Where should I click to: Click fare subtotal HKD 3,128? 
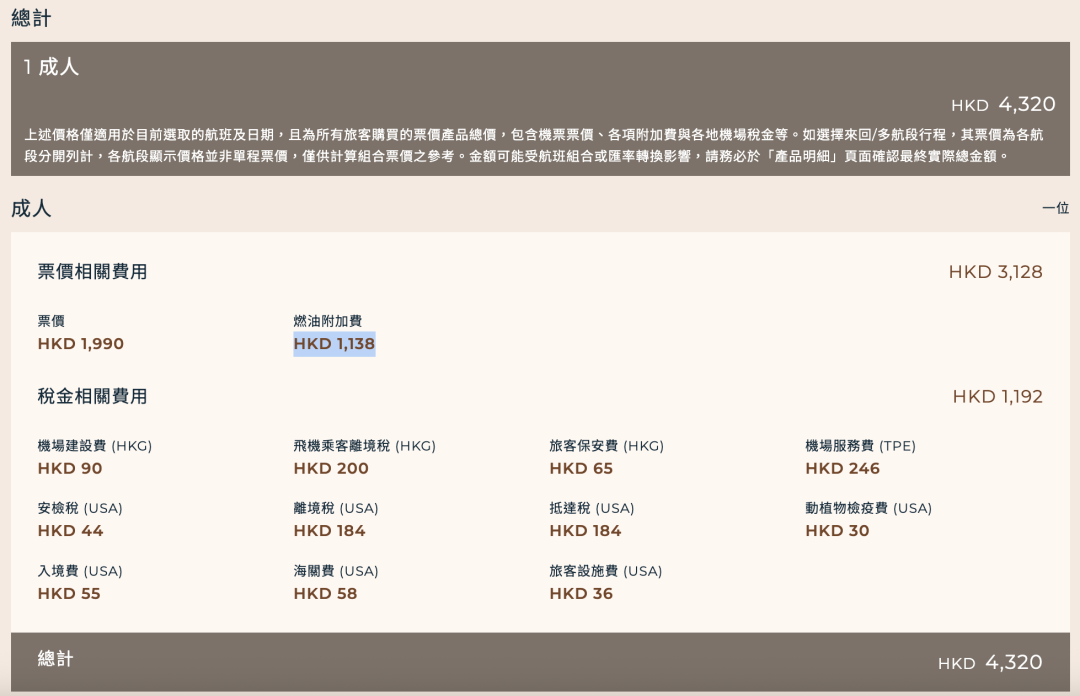(995, 272)
